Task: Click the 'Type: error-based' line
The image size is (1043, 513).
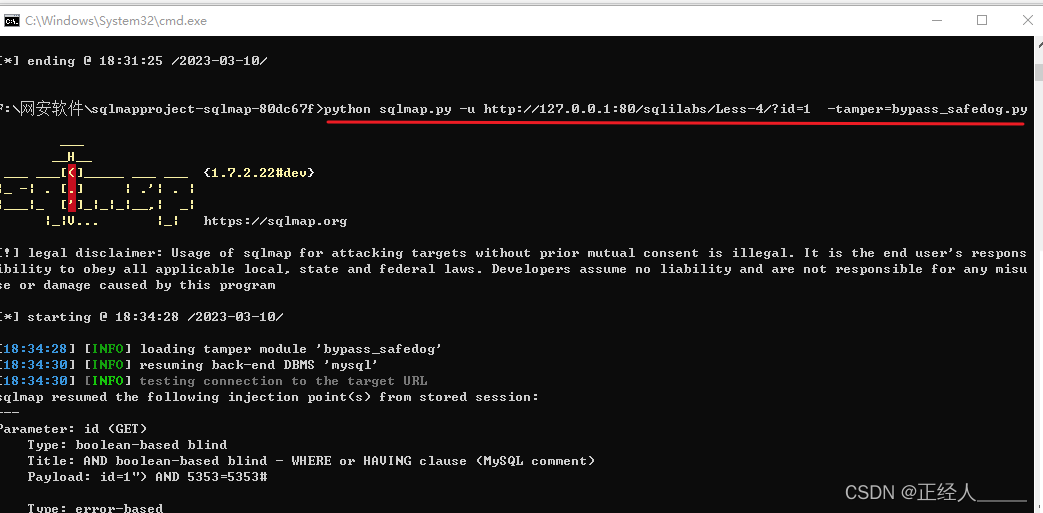Action: pos(95,508)
